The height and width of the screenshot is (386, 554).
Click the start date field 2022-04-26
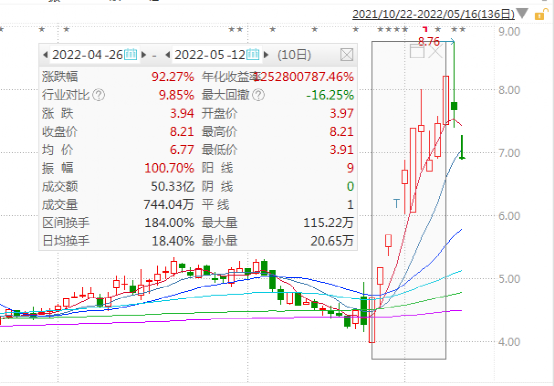[88, 55]
